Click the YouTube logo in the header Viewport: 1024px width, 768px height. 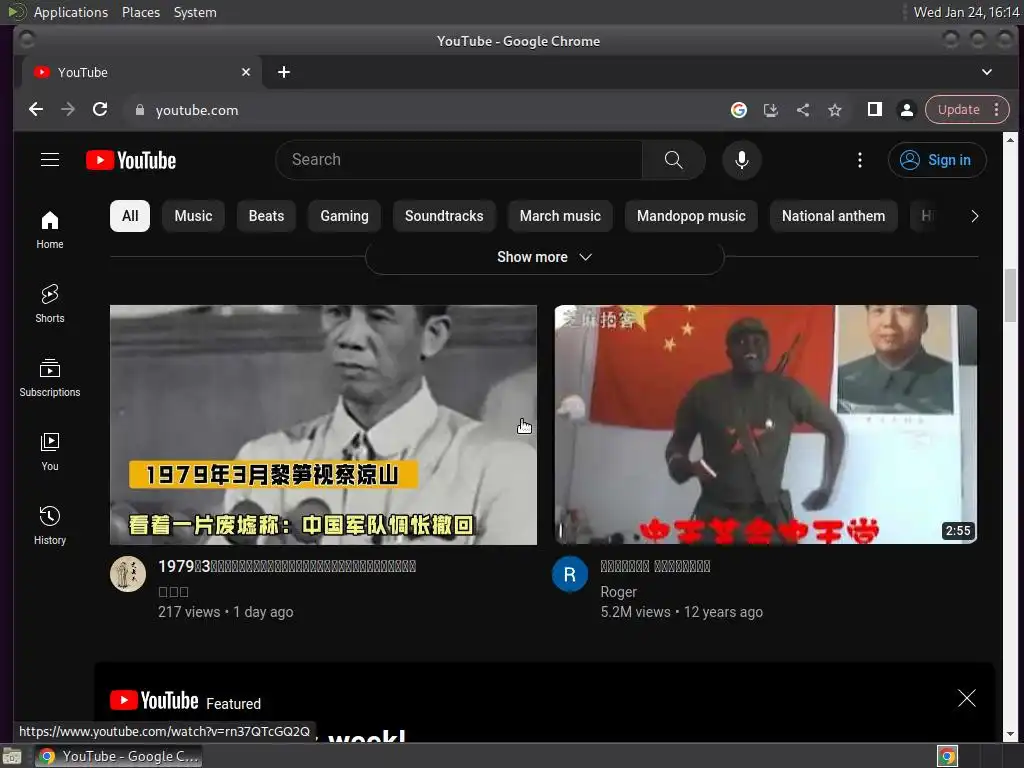[131, 160]
